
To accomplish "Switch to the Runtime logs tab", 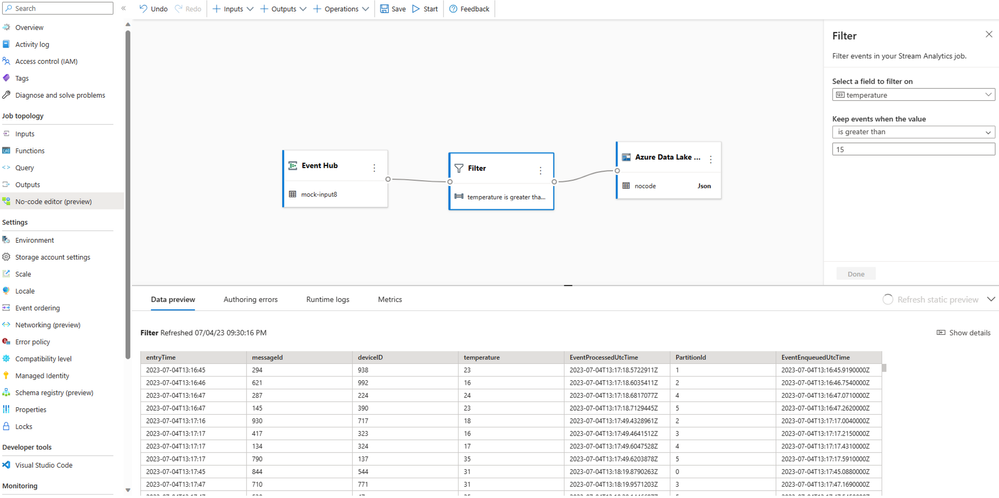I will pos(327,299).
